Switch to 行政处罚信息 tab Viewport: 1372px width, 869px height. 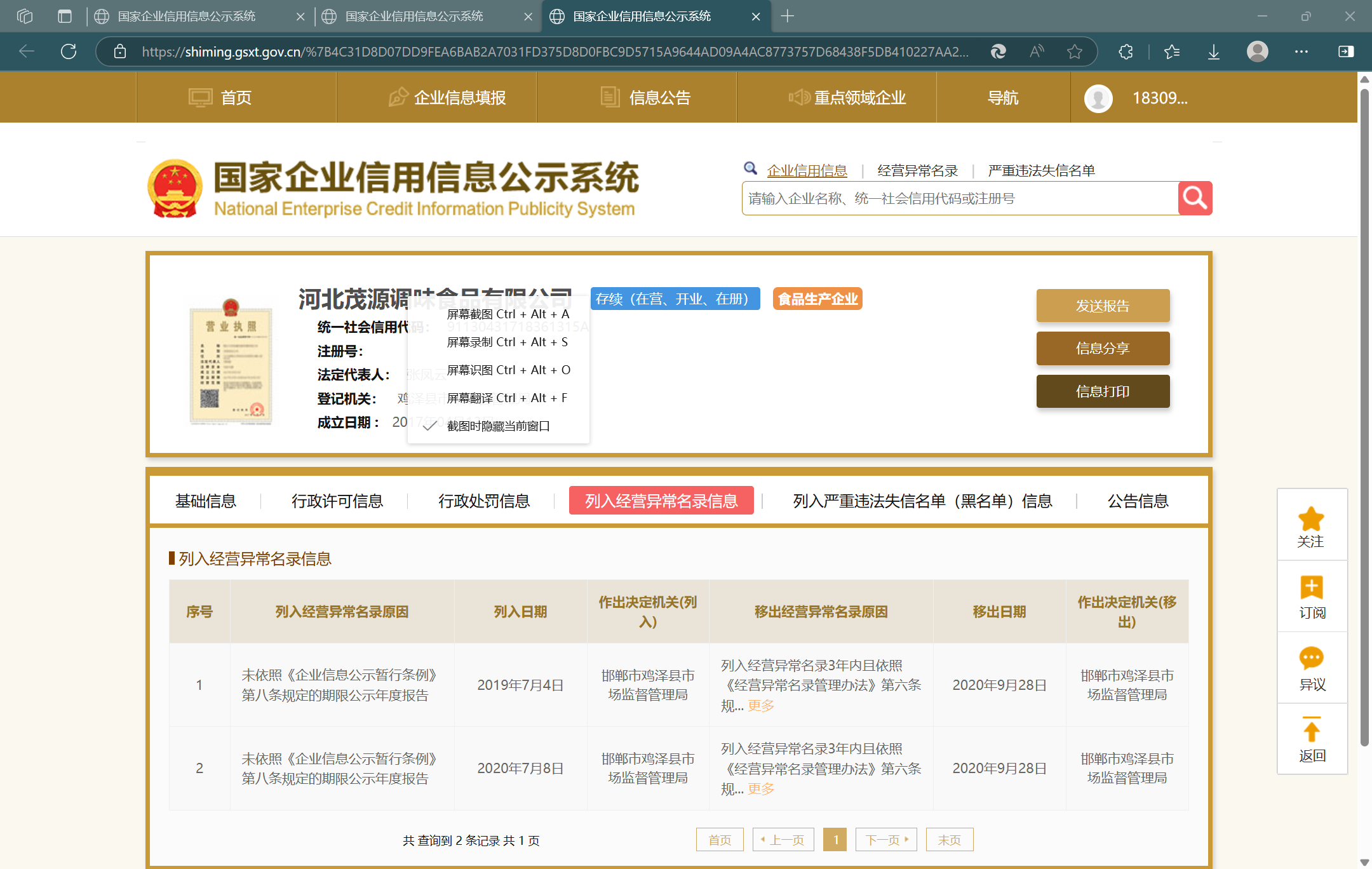[x=484, y=501]
